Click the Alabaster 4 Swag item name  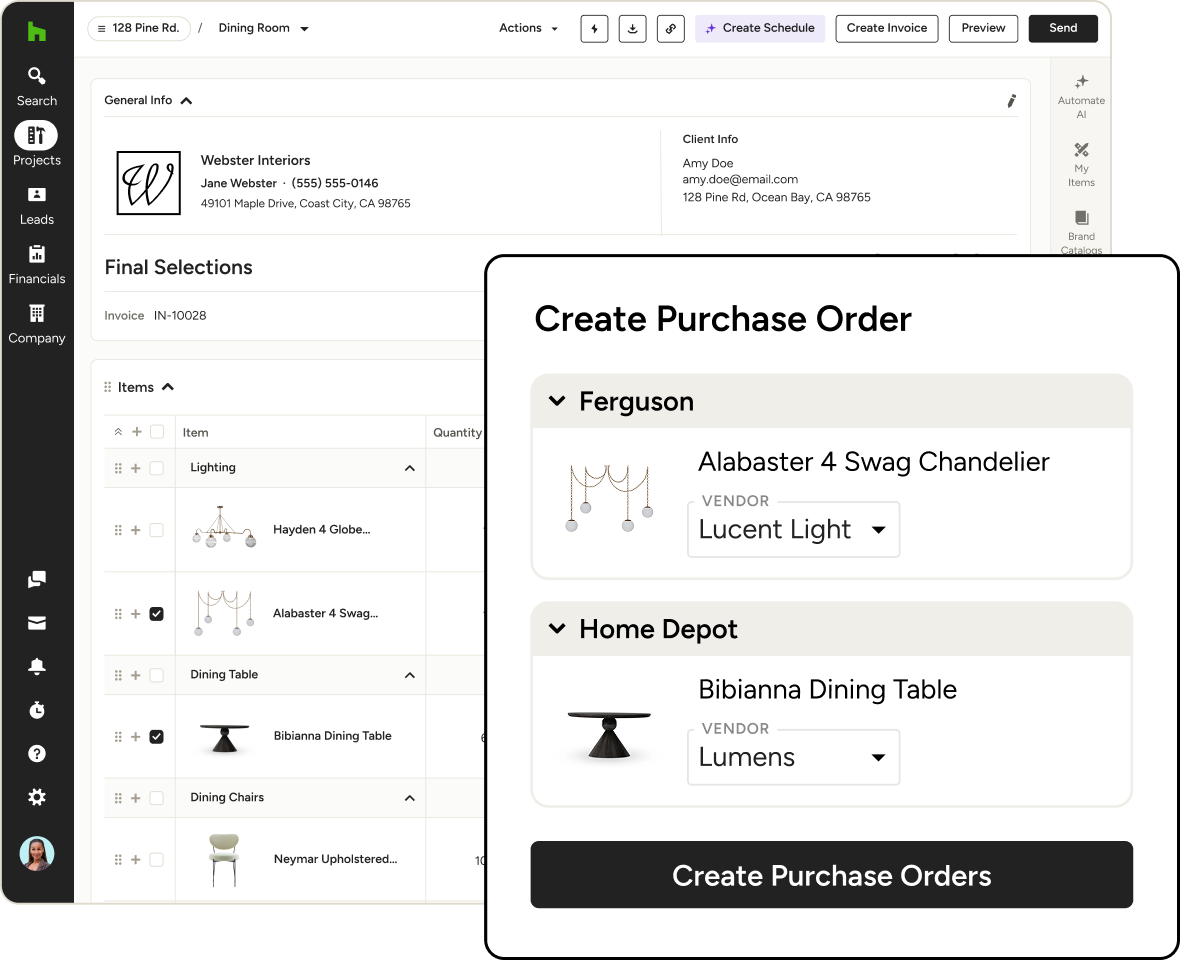click(325, 613)
